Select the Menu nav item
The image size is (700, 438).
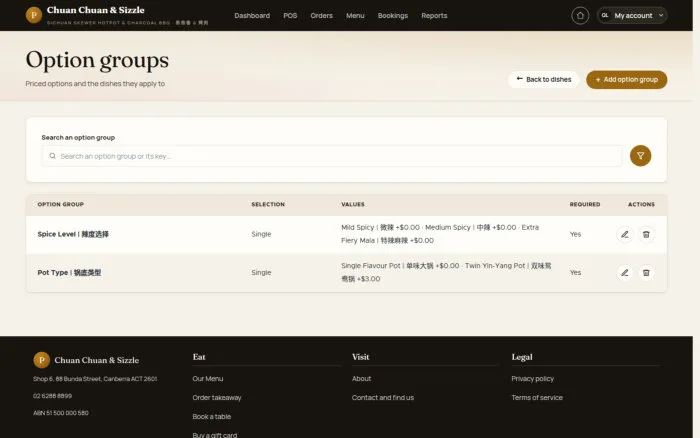(x=355, y=16)
